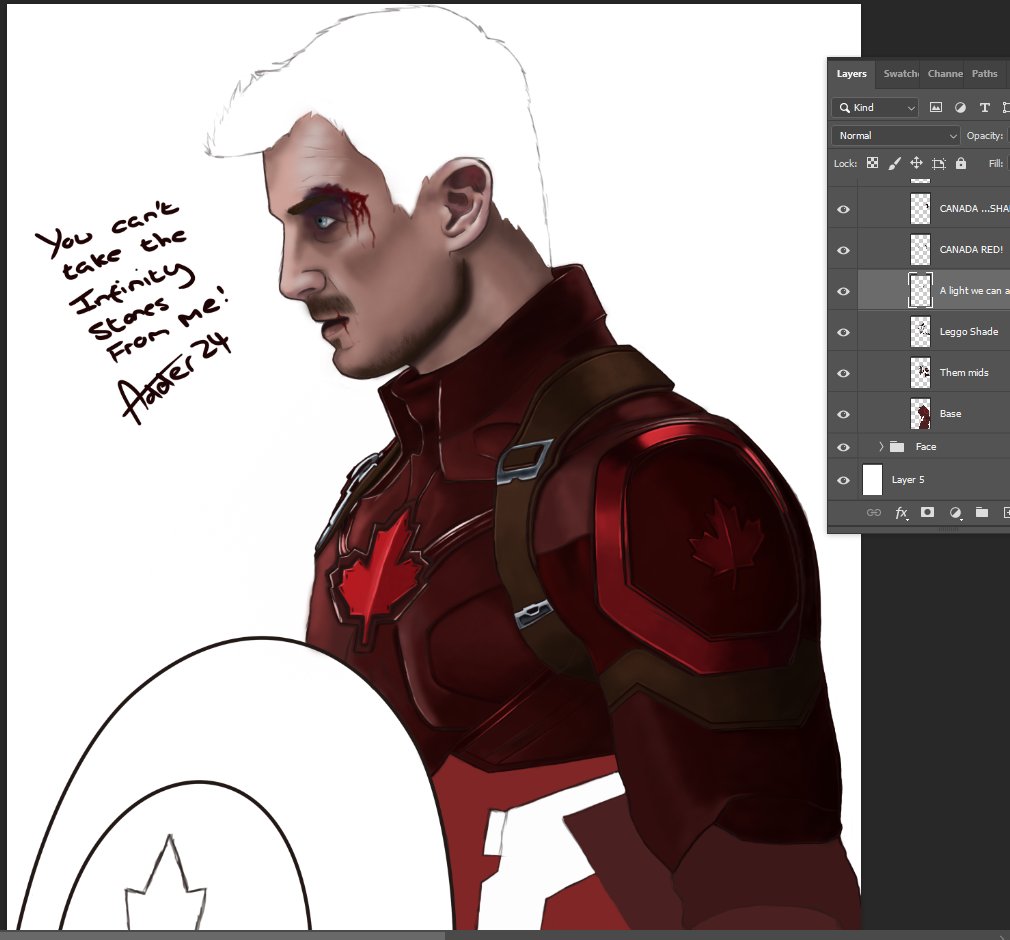1010x940 pixels.
Task: Open the Kind layer filter dropdown
Action: 875,108
